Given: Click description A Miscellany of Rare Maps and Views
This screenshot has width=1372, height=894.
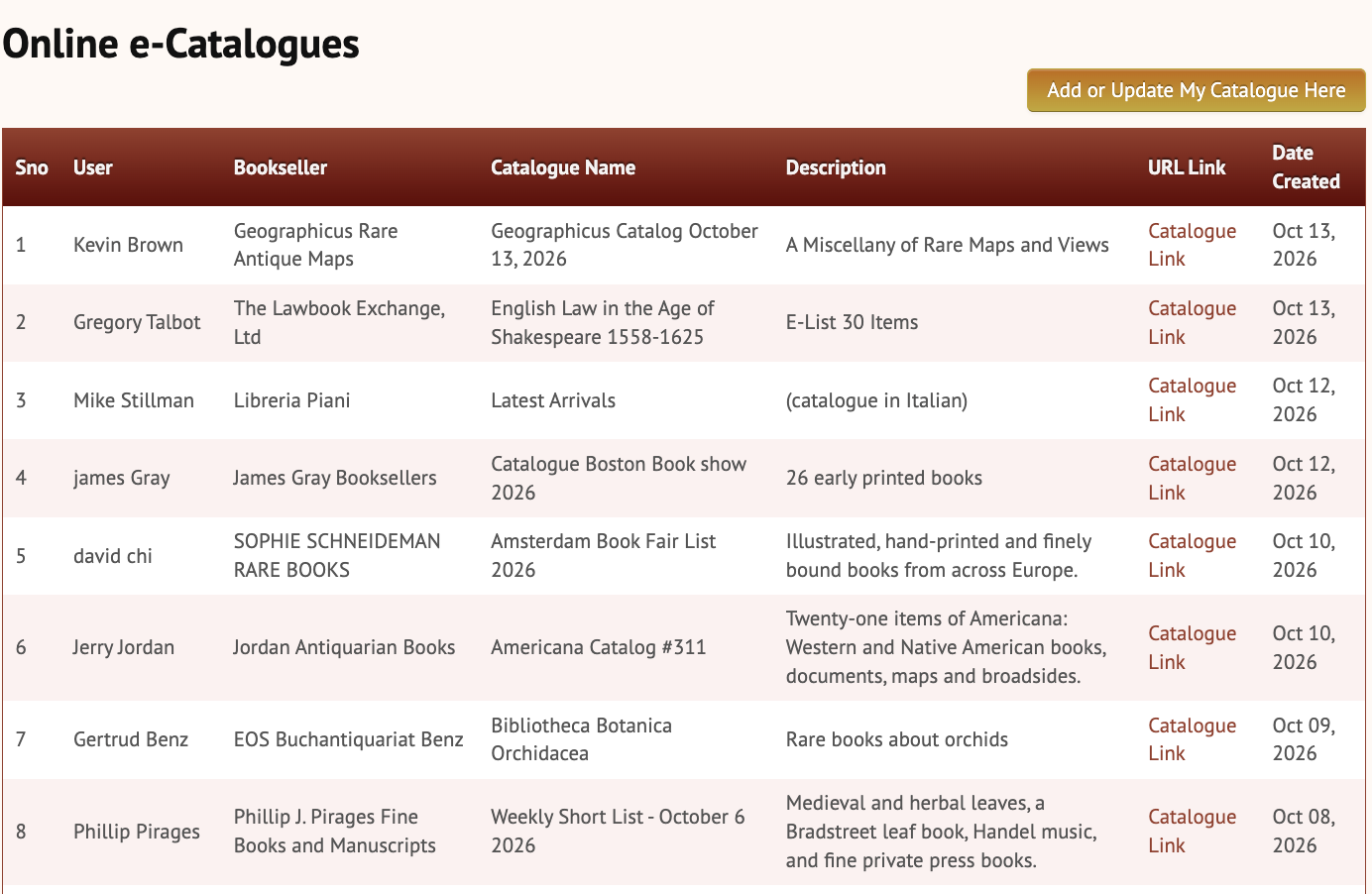Looking at the screenshot, I should 948,245.
